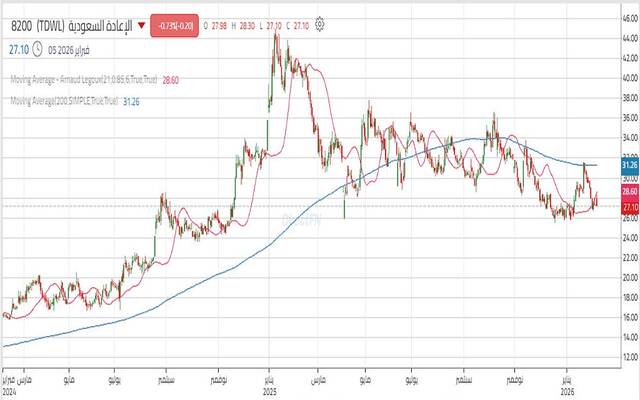The width and height of the screenshot is (640, 400).
Task: Open chart settings gear icon
Action: (x=319, y=24)
